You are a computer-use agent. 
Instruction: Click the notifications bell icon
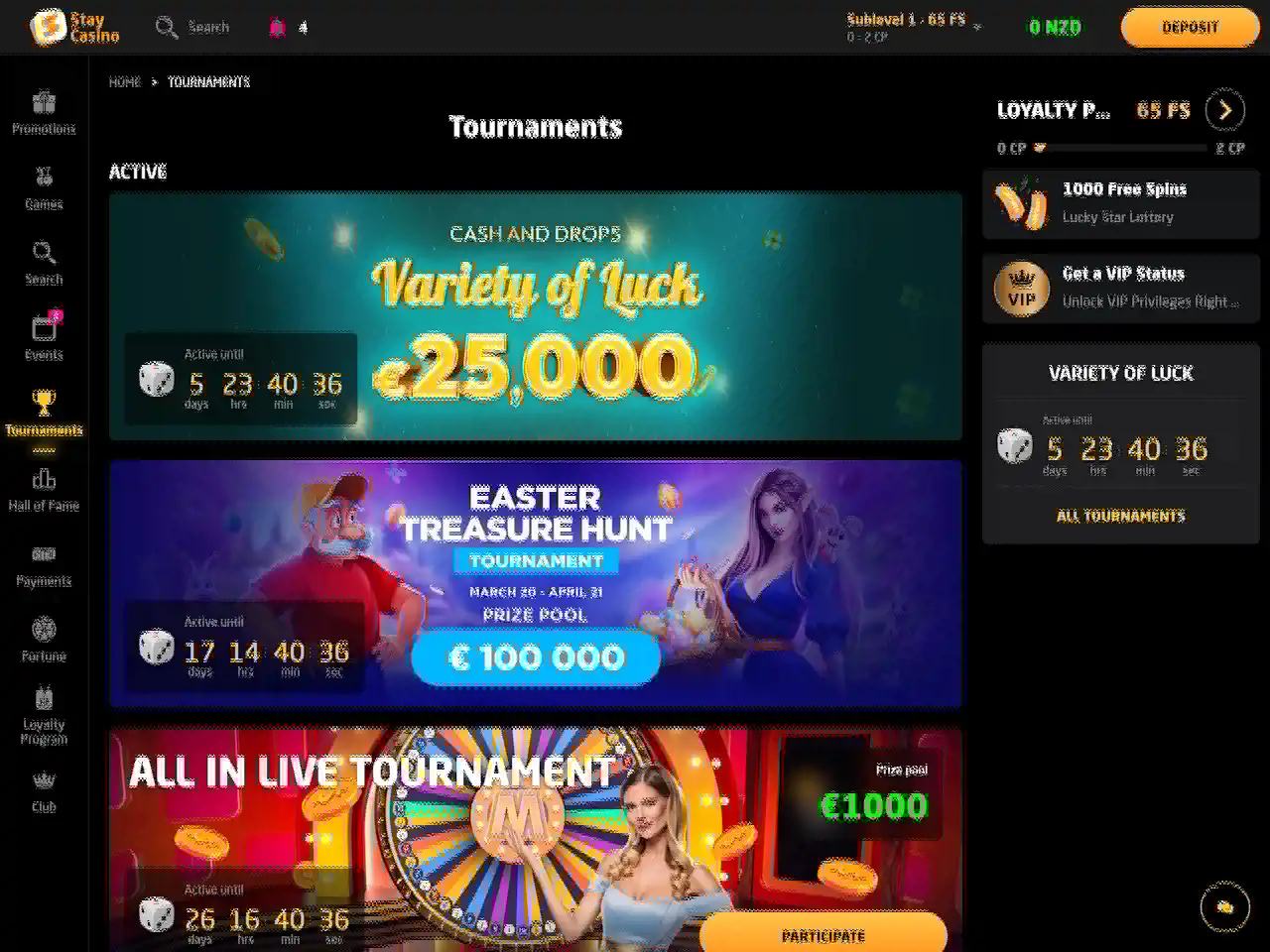[x=277, y=28]
